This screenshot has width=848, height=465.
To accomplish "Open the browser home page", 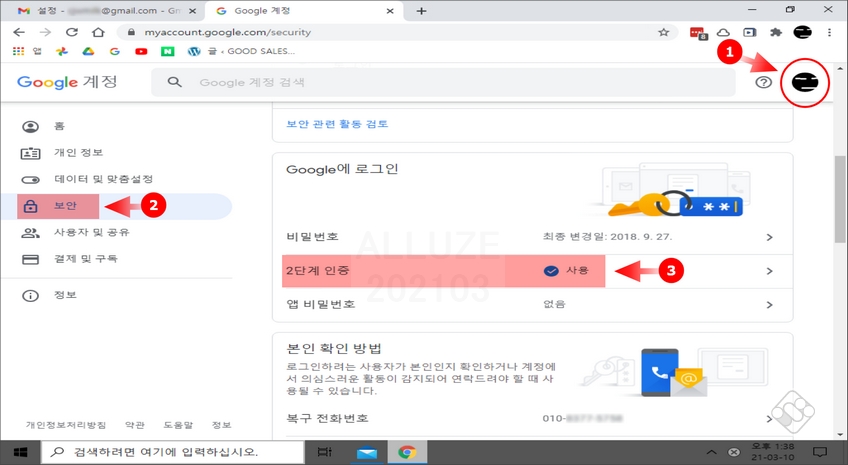I will coord(98,32).
